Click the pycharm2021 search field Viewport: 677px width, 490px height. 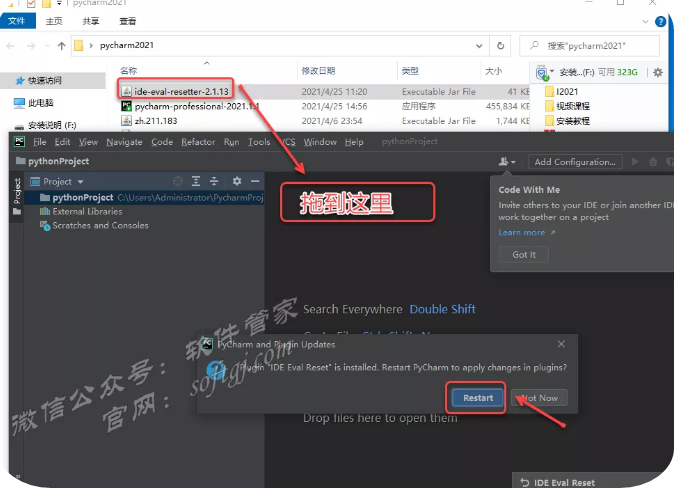click(x=590, y=46)
